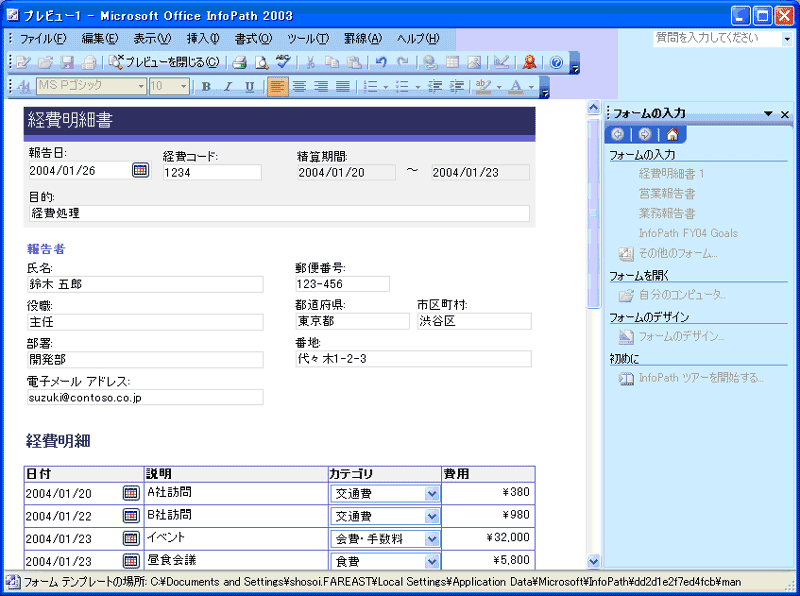Expand category dropdown showing 食費
800x596 pixels.
coord(431,562)
